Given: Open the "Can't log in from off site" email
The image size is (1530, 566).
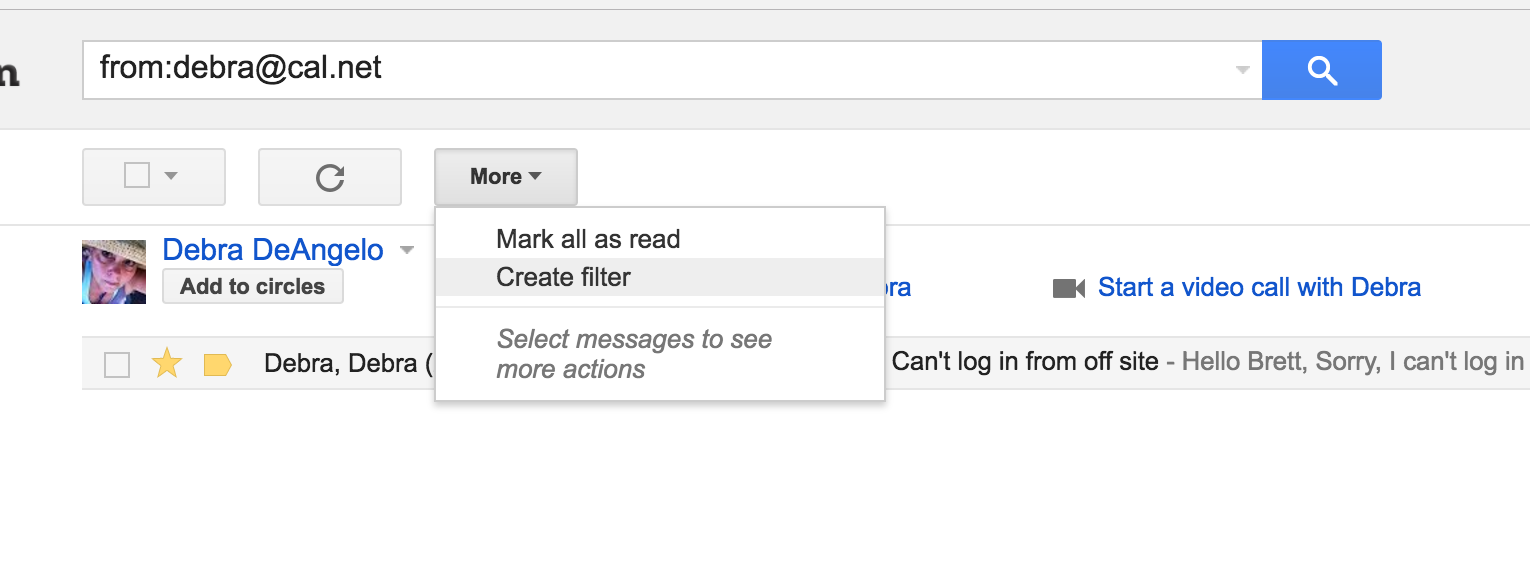Looking at the screenshot, I should coord(1024,362).
